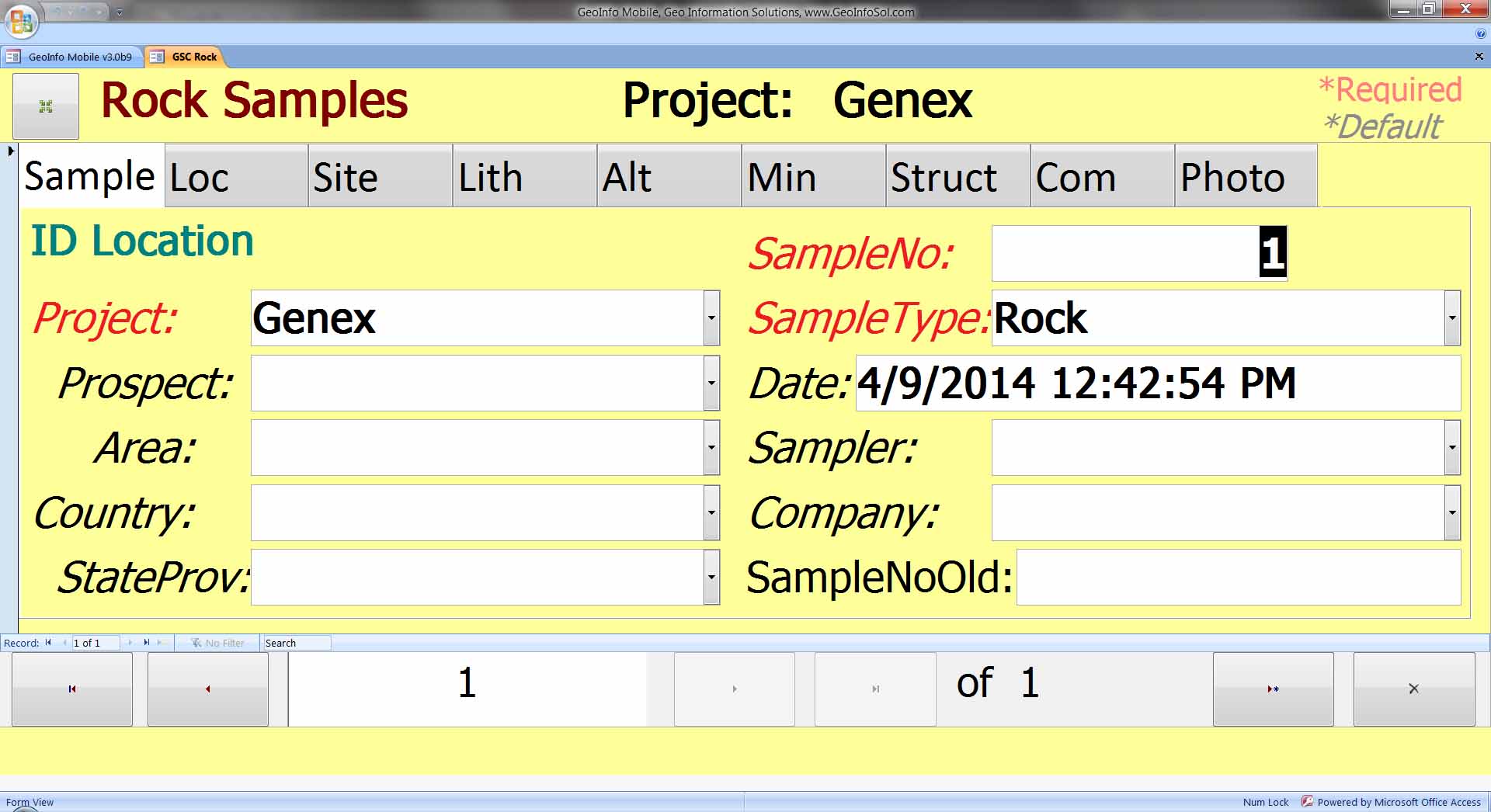This screenshot has width=1491, height=812.
Task: Open the Office button menu
Action: coord(21,21)
